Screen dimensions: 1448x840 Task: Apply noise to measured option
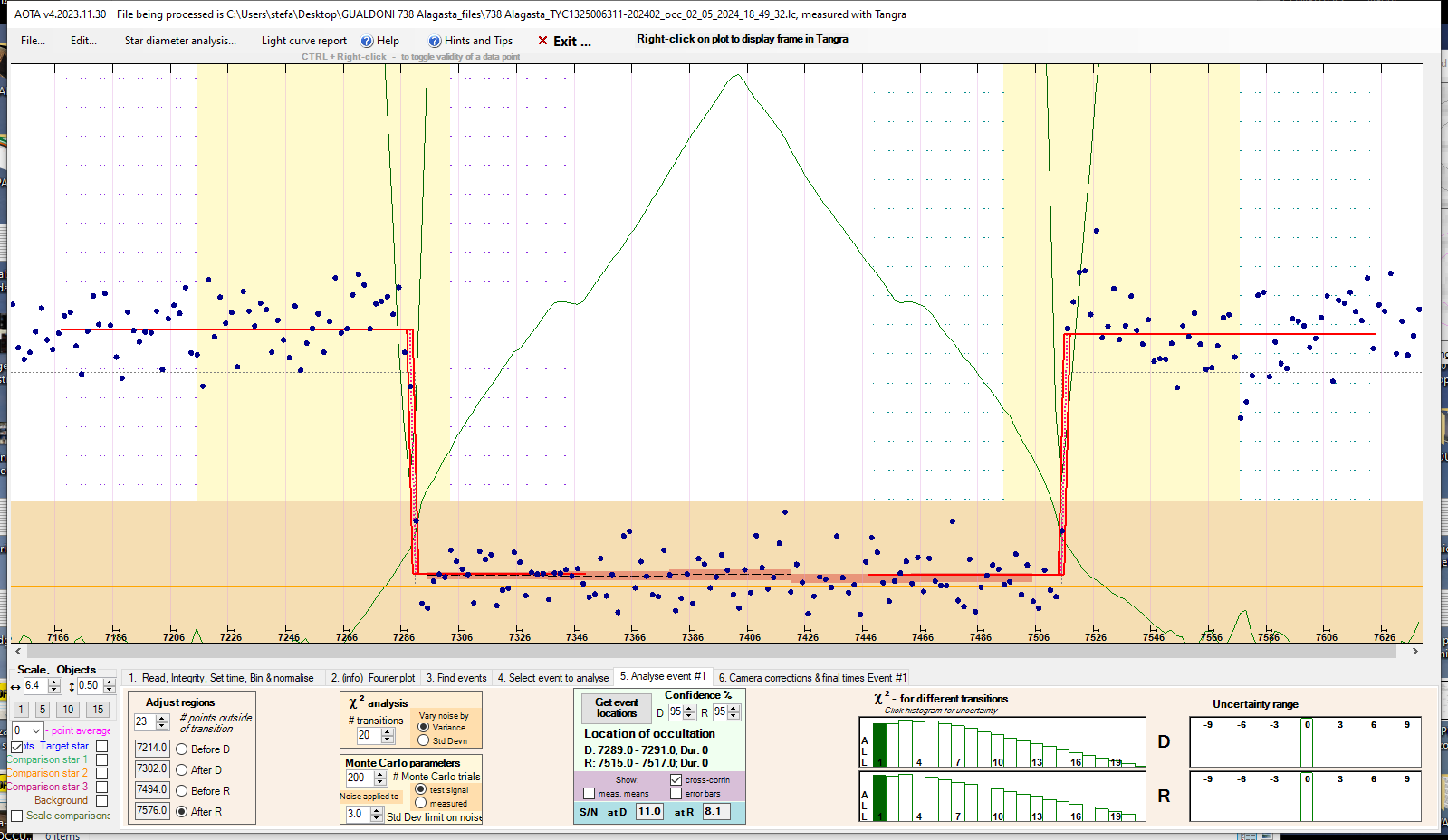(x=421, y=803)
